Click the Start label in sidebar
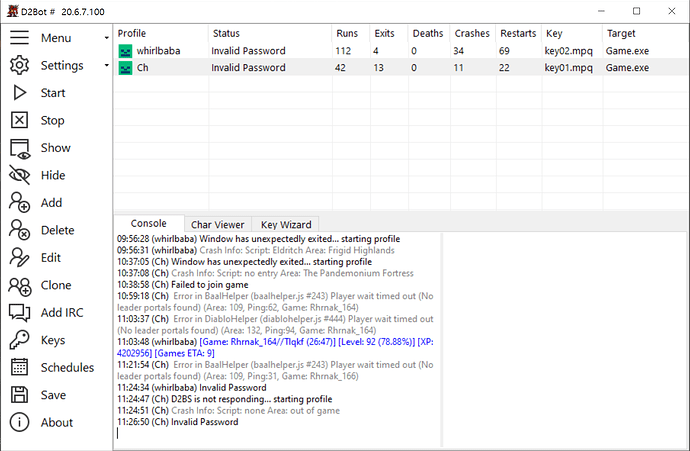This screenshot has height=451, width=690. 53,93
